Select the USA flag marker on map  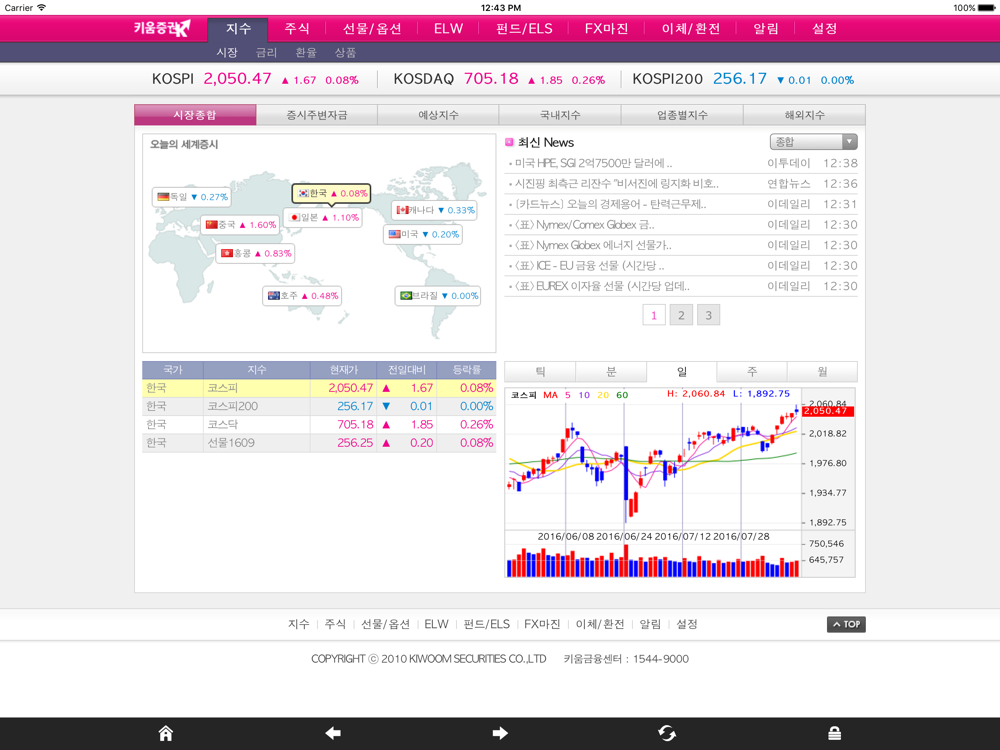[x=423, y=234]
